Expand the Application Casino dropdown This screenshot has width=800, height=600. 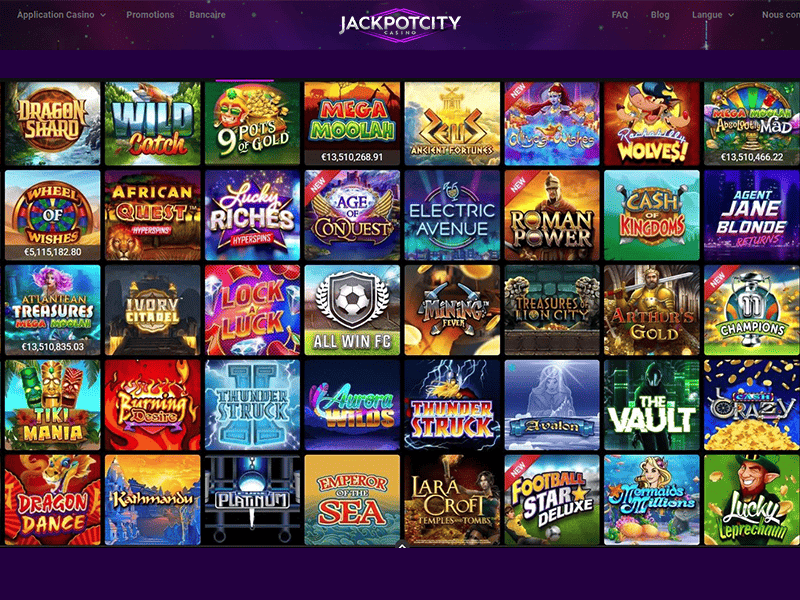tap(62, 15)
